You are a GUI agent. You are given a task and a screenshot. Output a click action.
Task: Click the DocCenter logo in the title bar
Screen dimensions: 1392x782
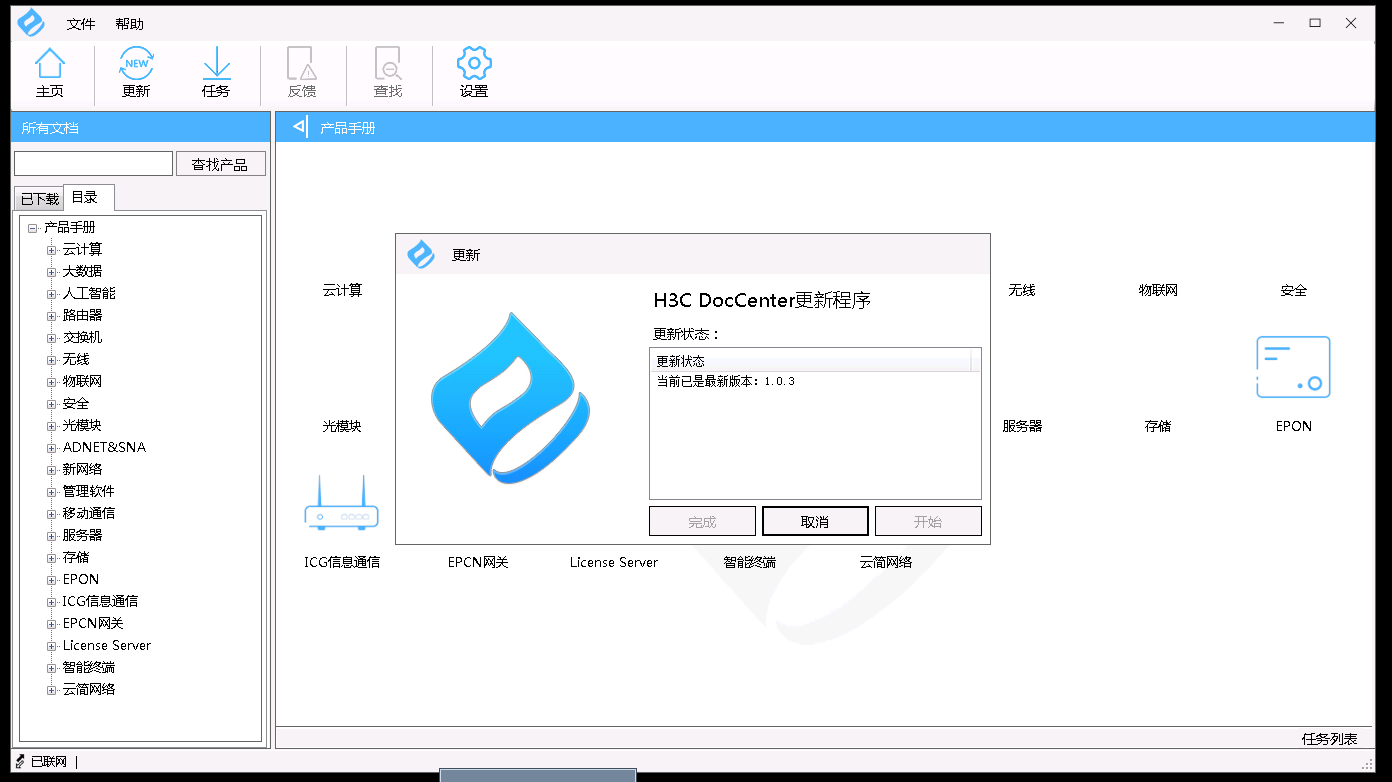pos(31,22)
